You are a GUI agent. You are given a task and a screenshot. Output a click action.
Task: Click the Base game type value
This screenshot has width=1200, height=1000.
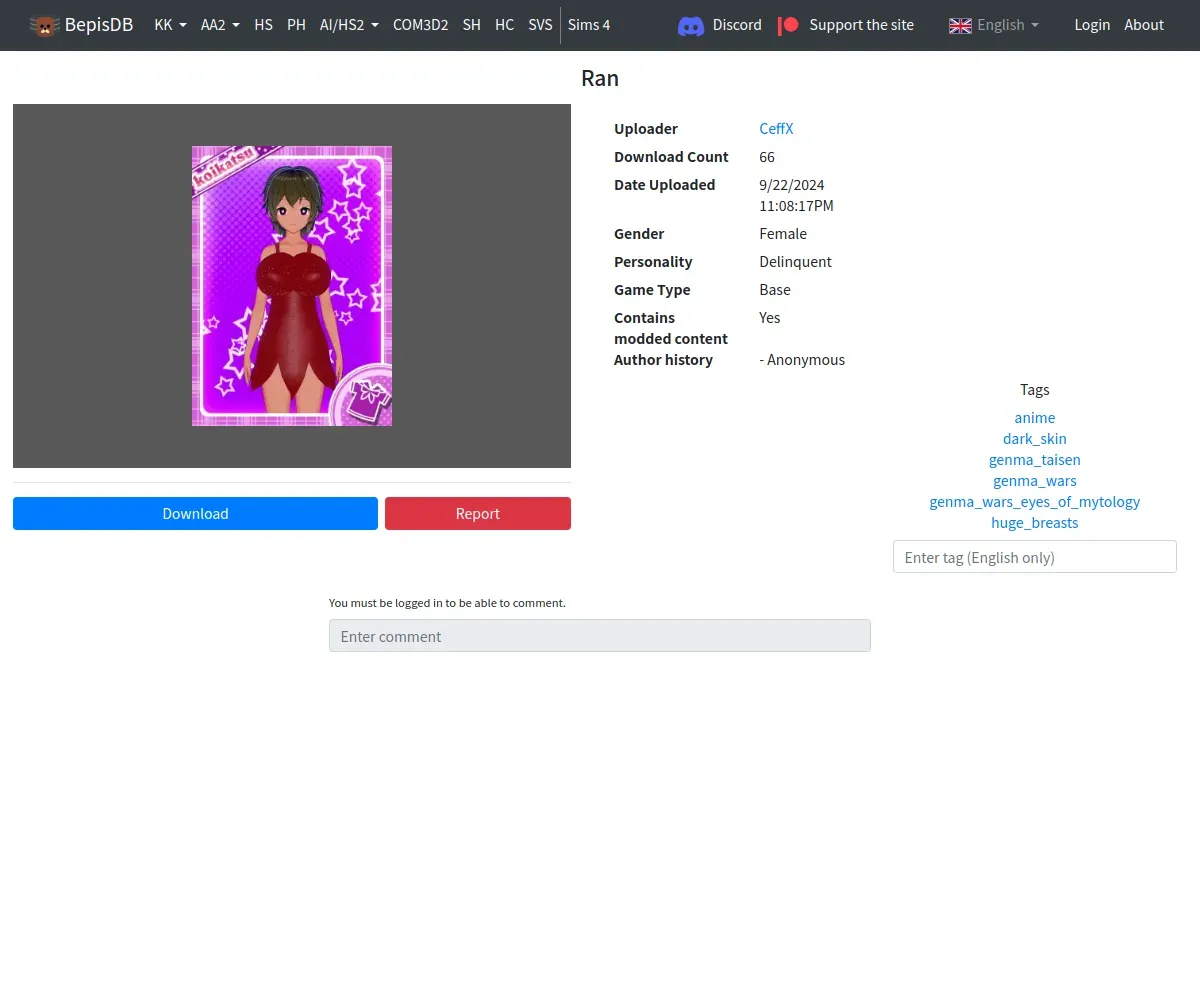(775, 290)
